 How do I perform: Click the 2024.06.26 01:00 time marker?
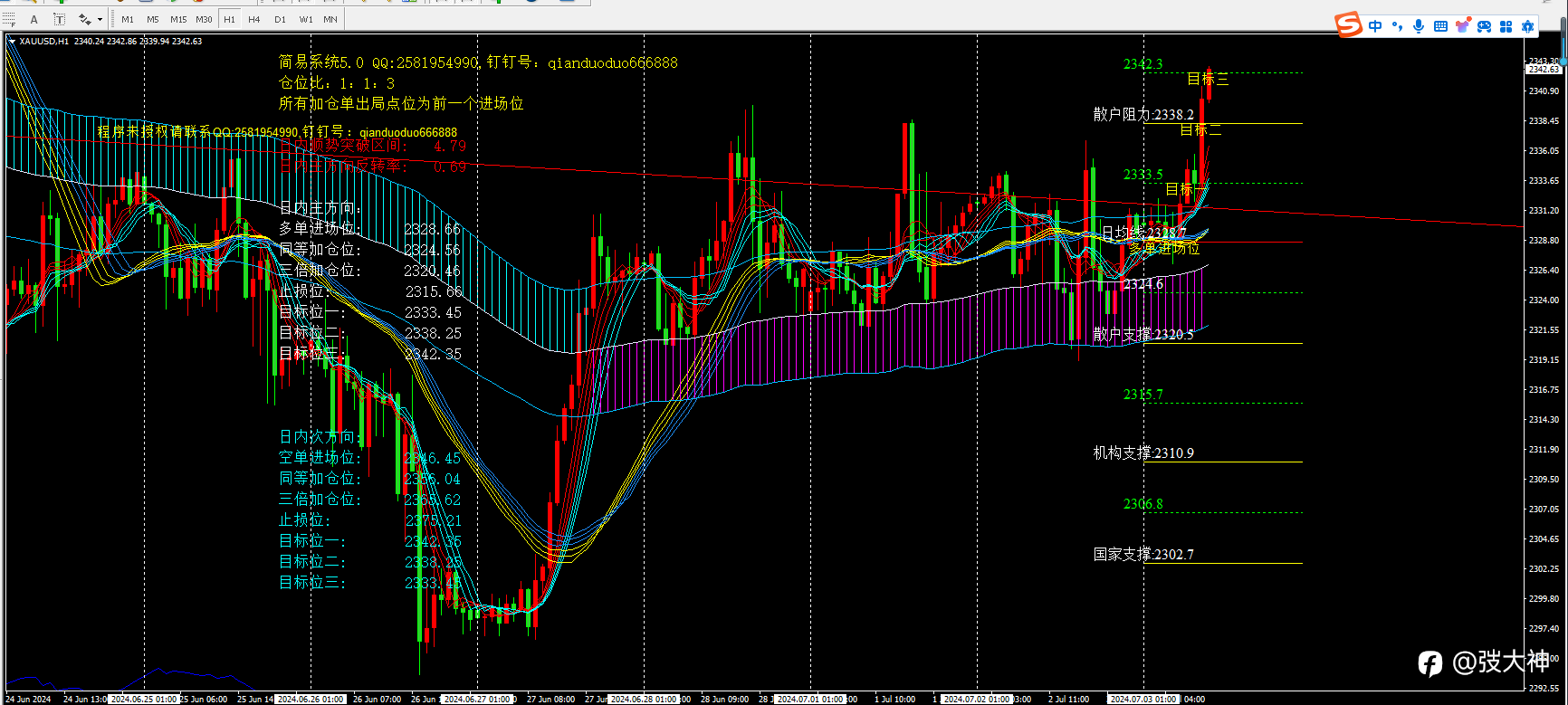point(311,699)
